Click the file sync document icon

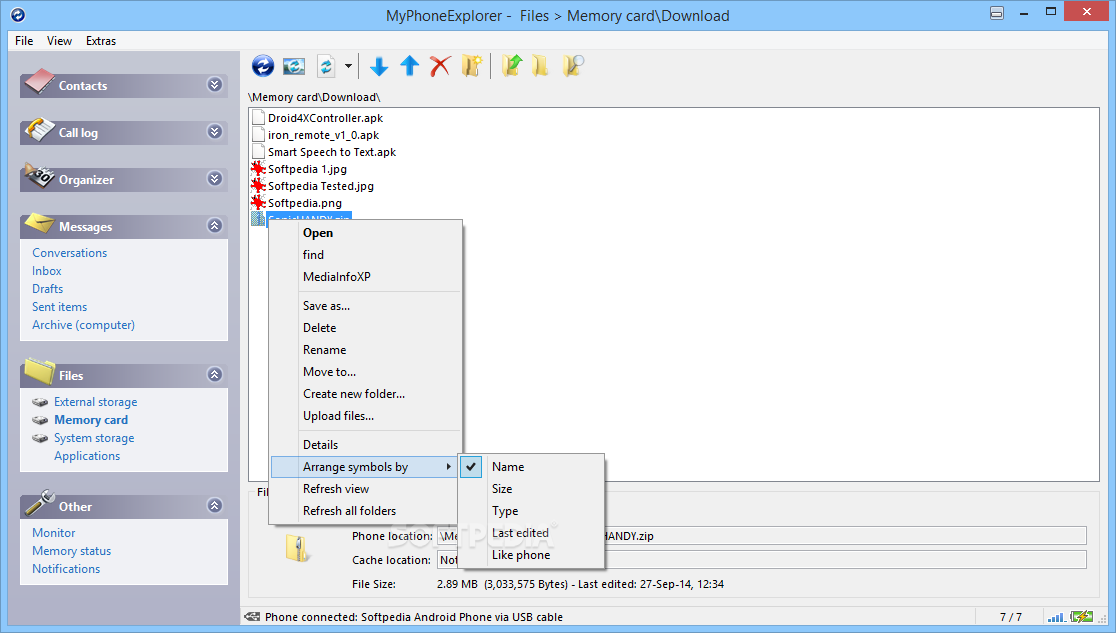[x=326, y=66]
